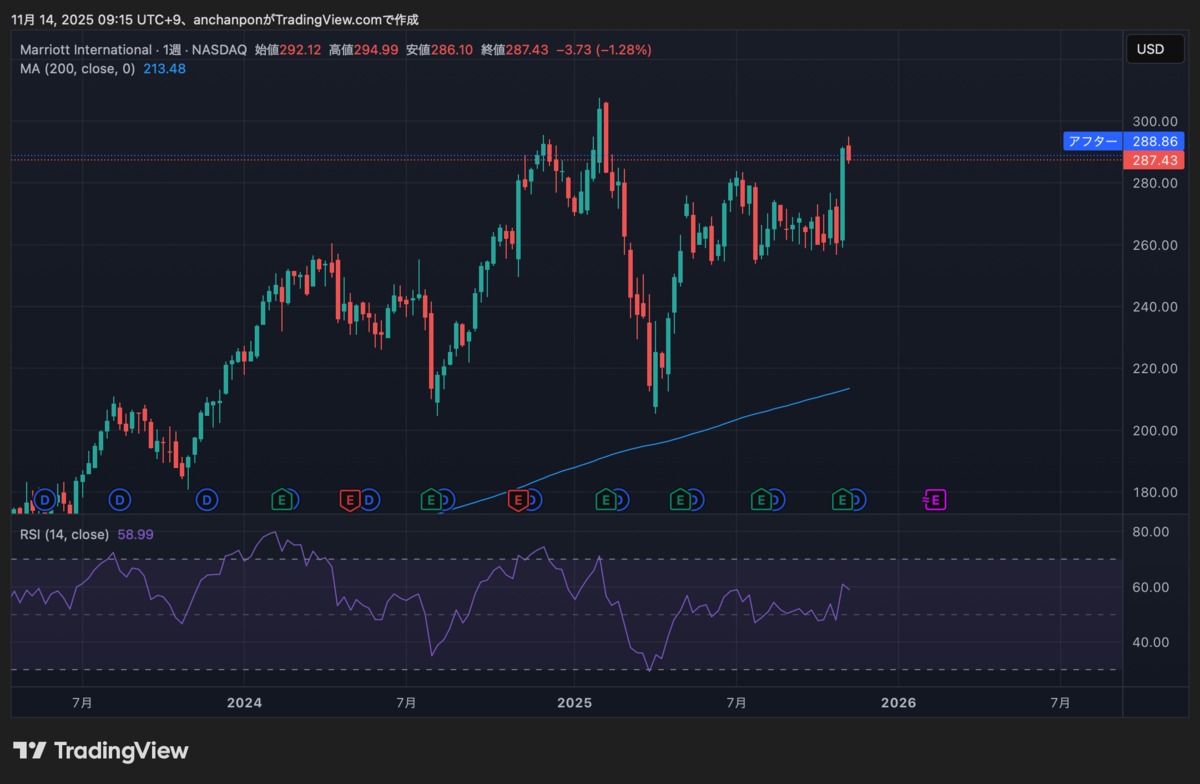The image size is (1200, 784).
Task: Click the 7月 label between 2025 and 2026
Action: (736, 703)
